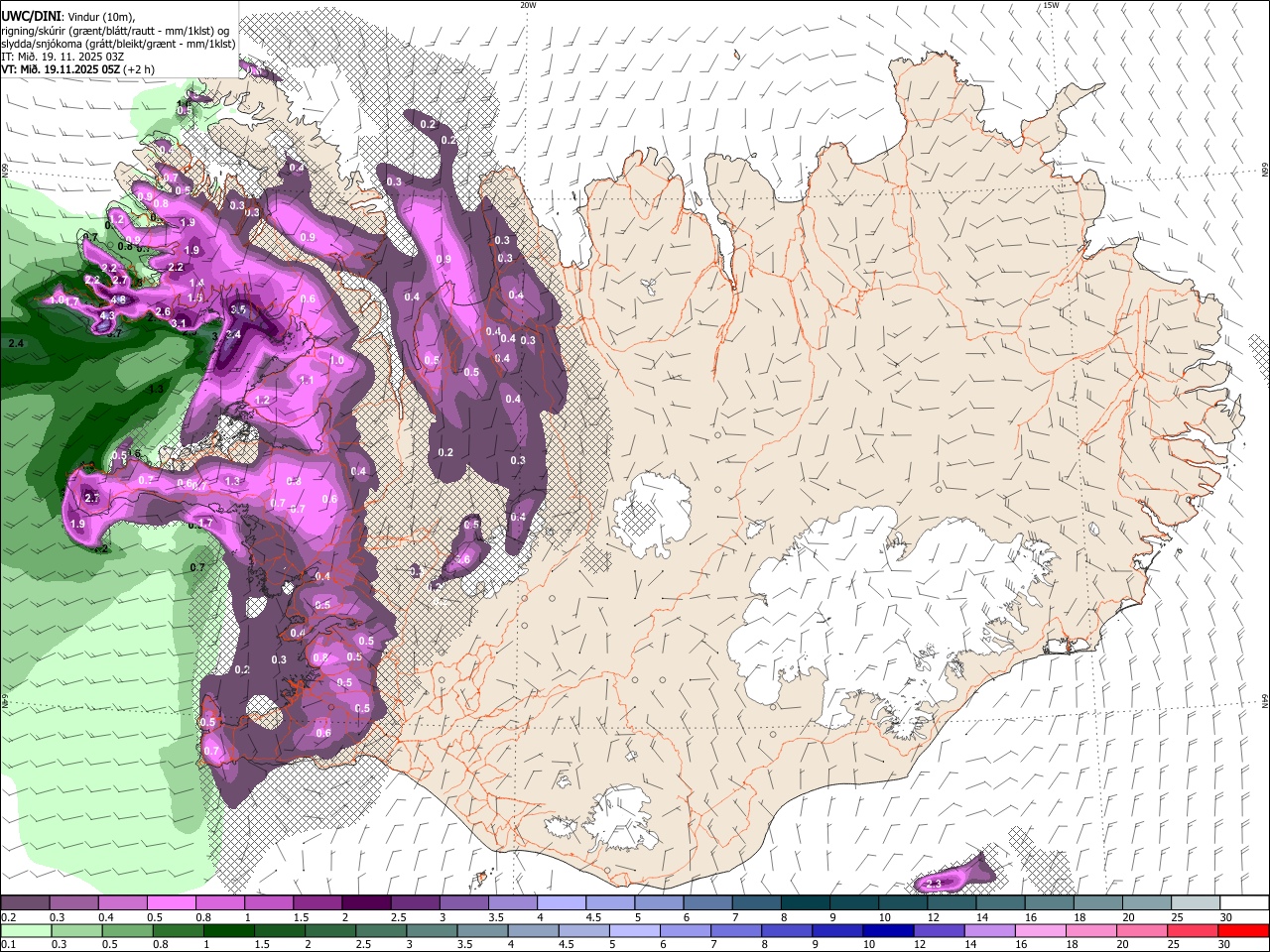Select lower legend swatch between 0.5 and 0.8
Viewport: 1270px width, 952px height.
(x=128, y=930)
